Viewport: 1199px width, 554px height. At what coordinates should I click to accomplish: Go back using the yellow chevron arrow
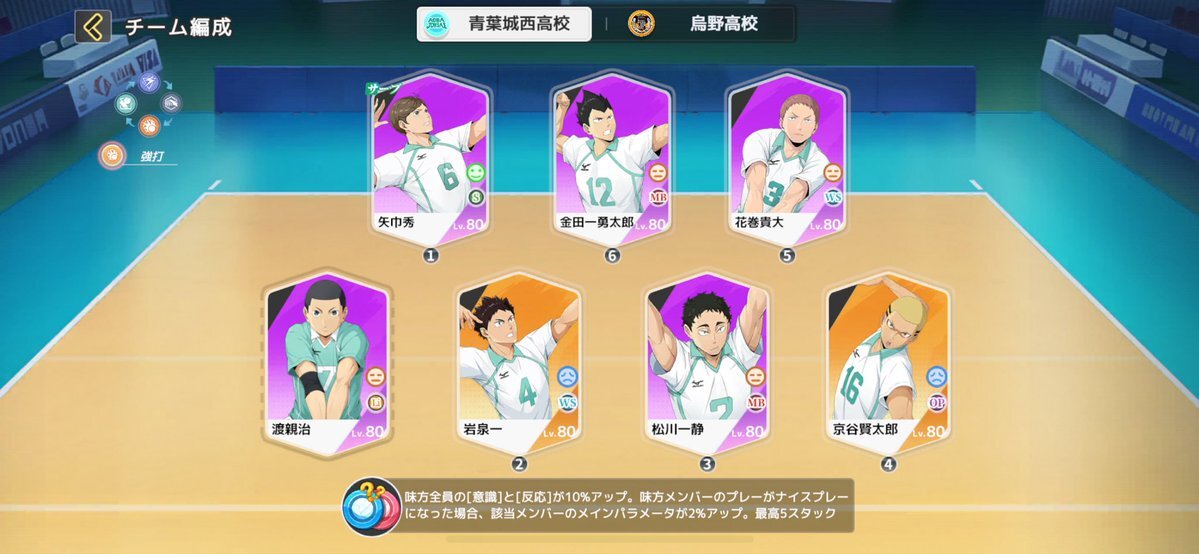click(x=93, y=27)
